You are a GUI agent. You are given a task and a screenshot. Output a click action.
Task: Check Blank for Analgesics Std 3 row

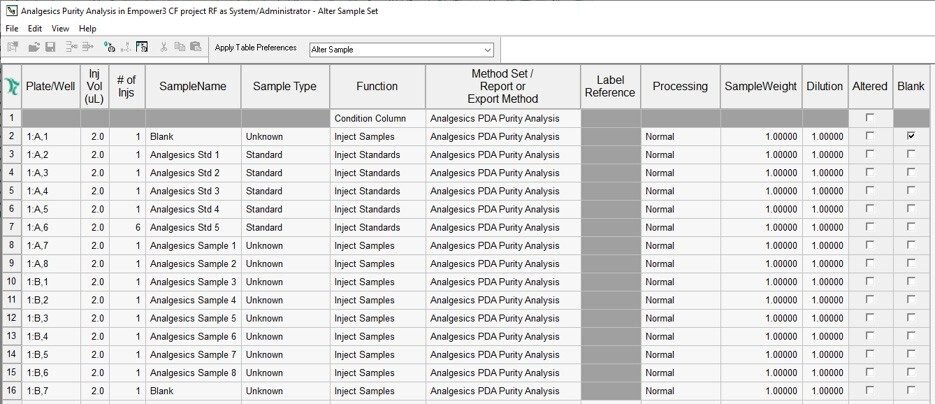[x=911, y=191]
